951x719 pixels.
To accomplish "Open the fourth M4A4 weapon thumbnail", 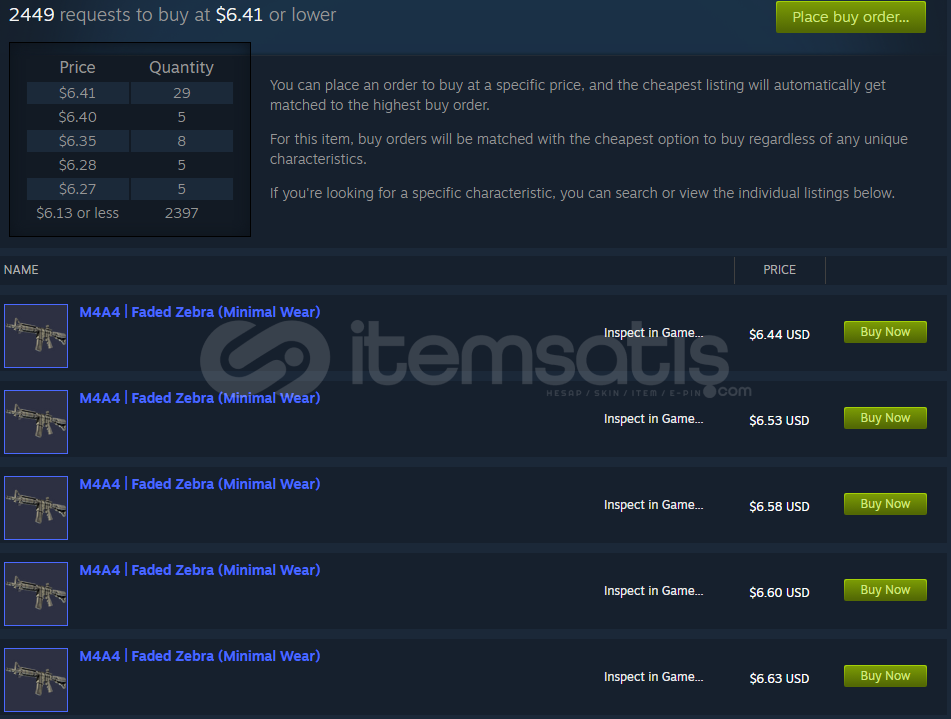I will pyautogui.click(x=36, y=594).
